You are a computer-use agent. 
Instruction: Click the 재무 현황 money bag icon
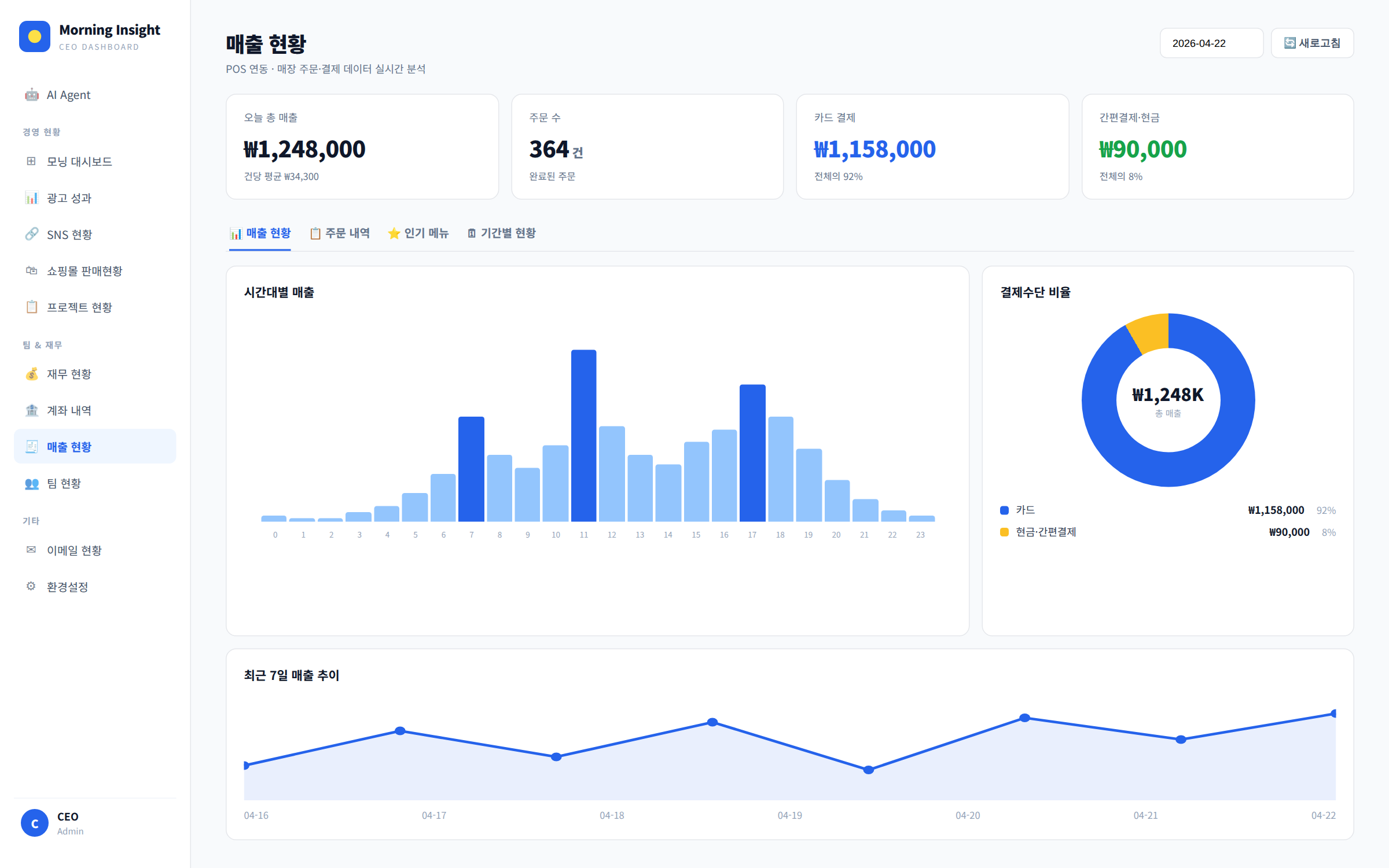pyautogui.click(x=32, y=374)
